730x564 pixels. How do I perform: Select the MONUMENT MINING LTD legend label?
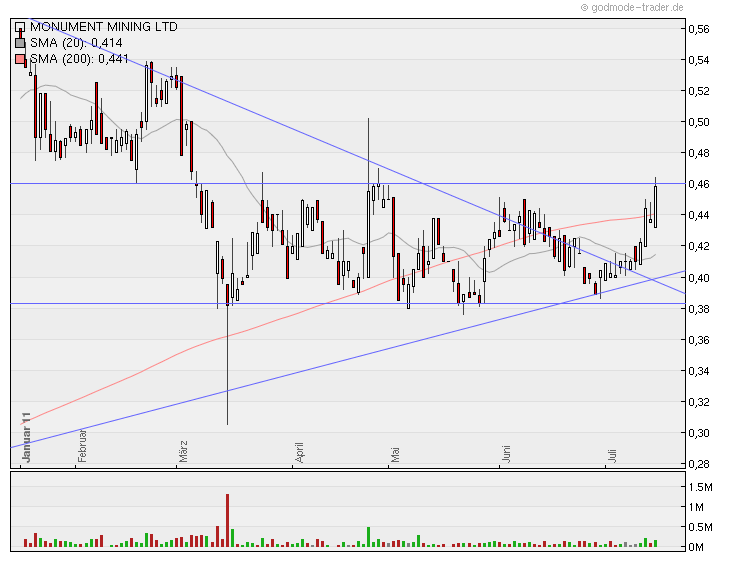104,27
